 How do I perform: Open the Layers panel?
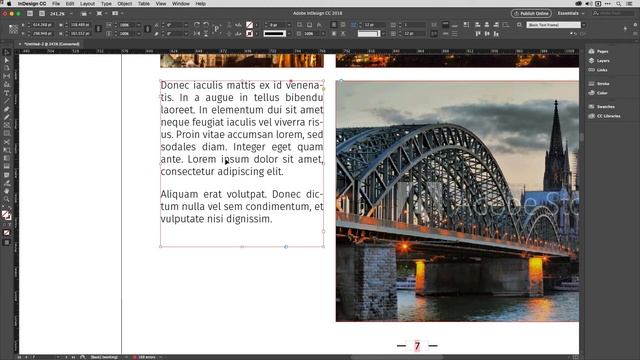coord(599,61)
